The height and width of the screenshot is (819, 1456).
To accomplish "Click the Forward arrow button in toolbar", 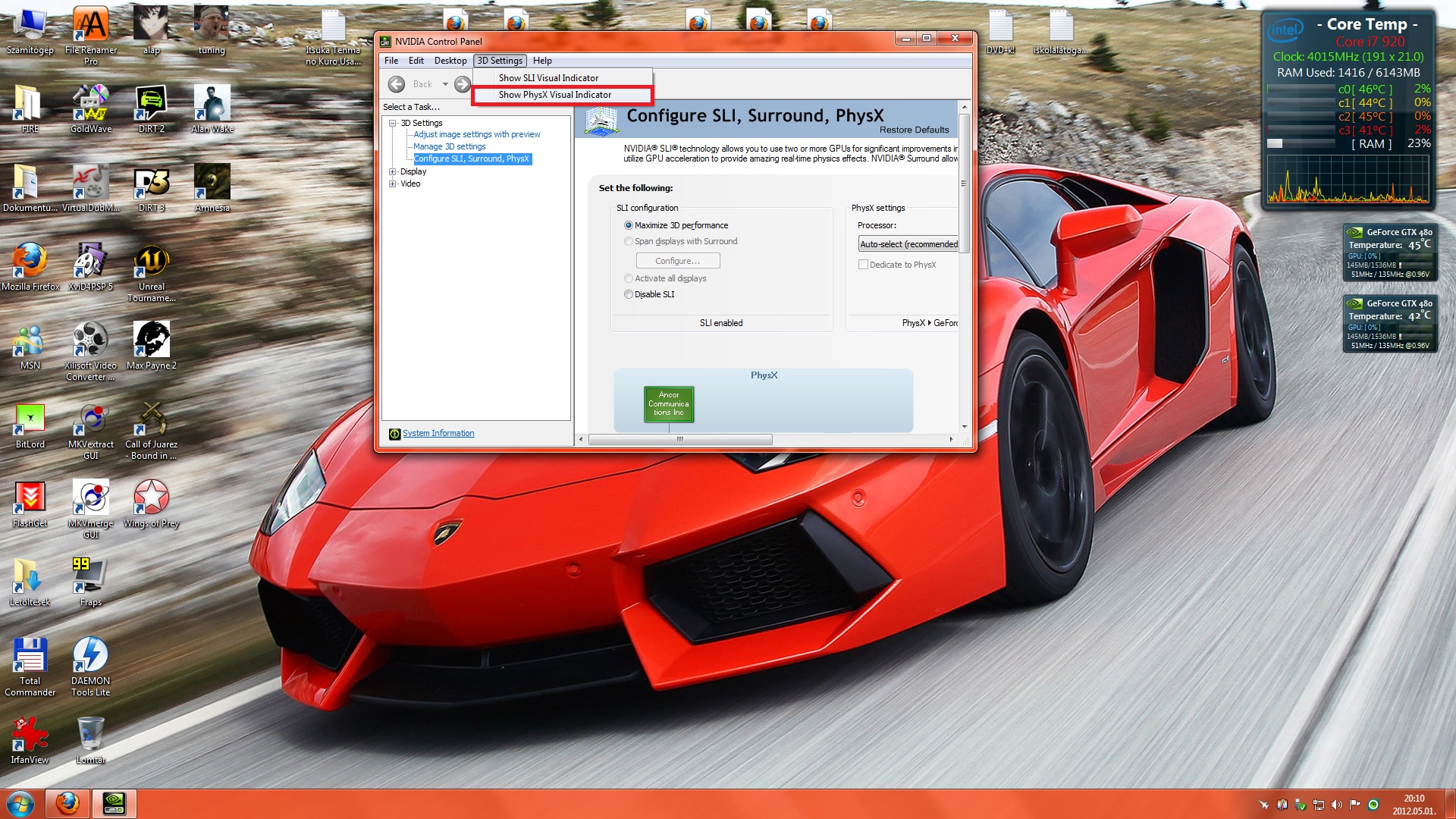I will (462, 84).
